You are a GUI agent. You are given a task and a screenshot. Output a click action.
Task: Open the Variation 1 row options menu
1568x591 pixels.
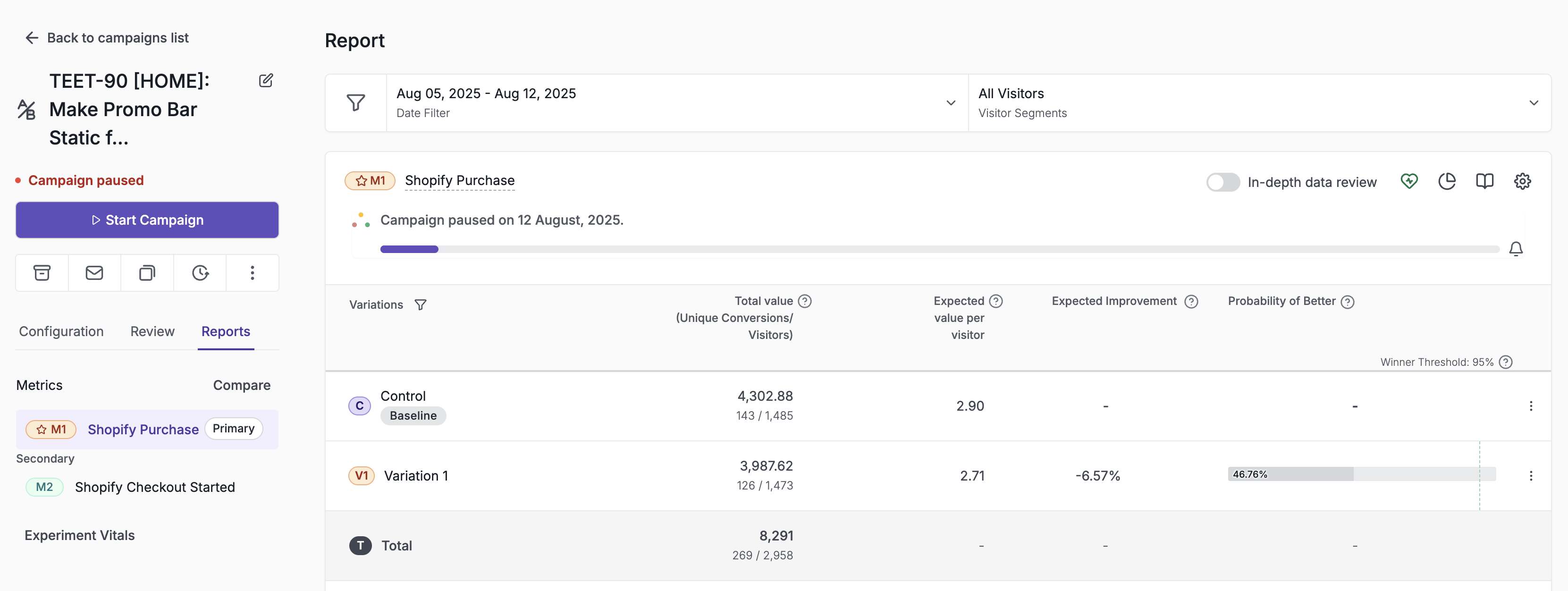[x=1531, y=476]
